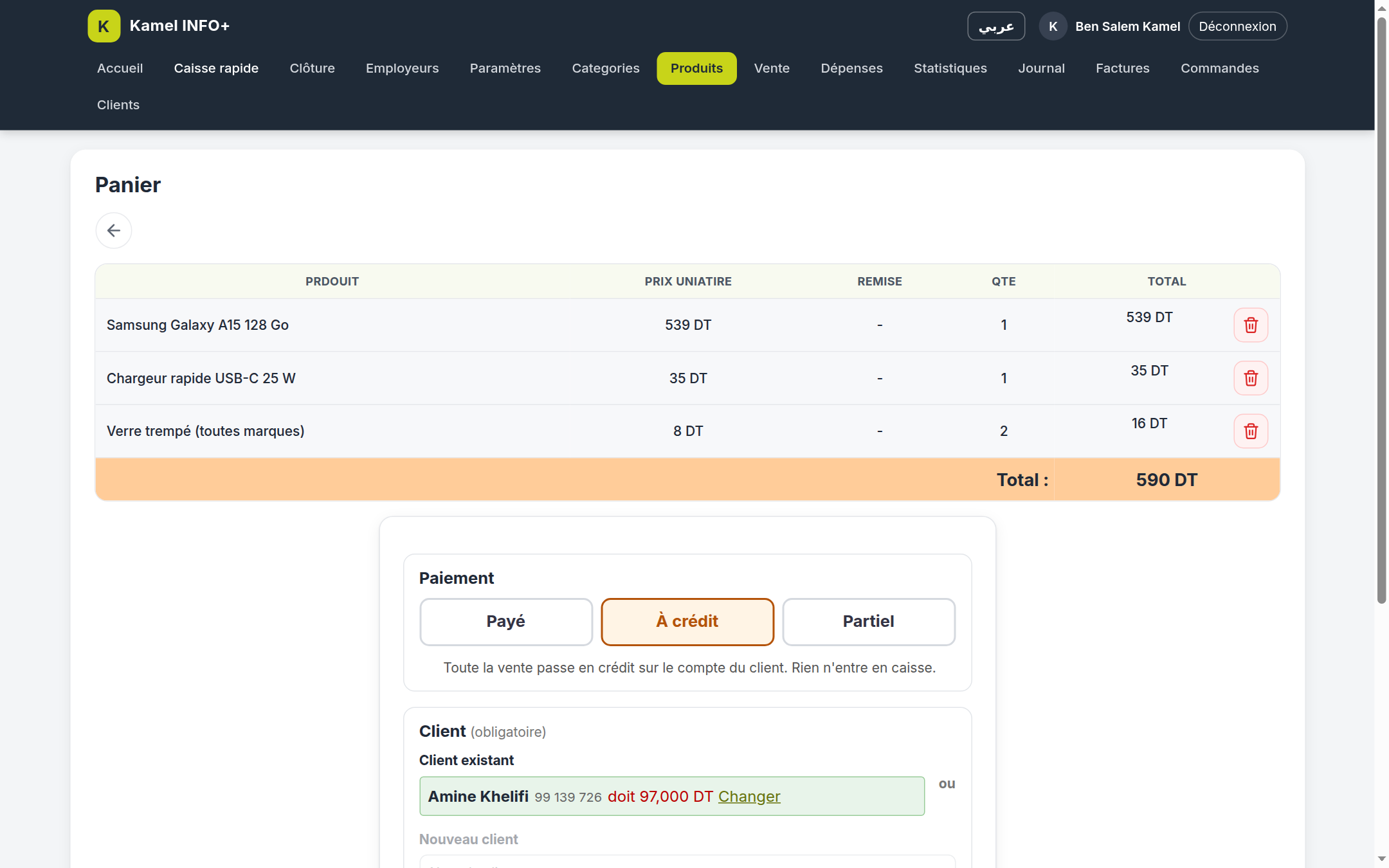Choose À crédit payment mode
The image size is (1389, 868).
point(687,621)
